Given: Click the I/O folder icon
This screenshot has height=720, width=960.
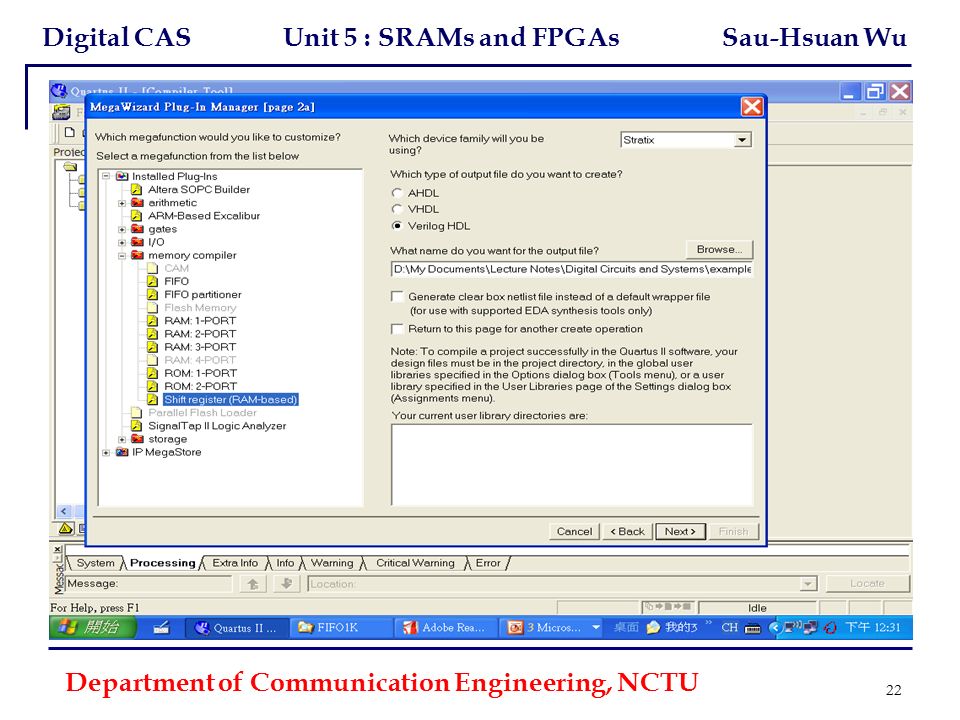Looking at the screenshot, I should tap(137, 242).
